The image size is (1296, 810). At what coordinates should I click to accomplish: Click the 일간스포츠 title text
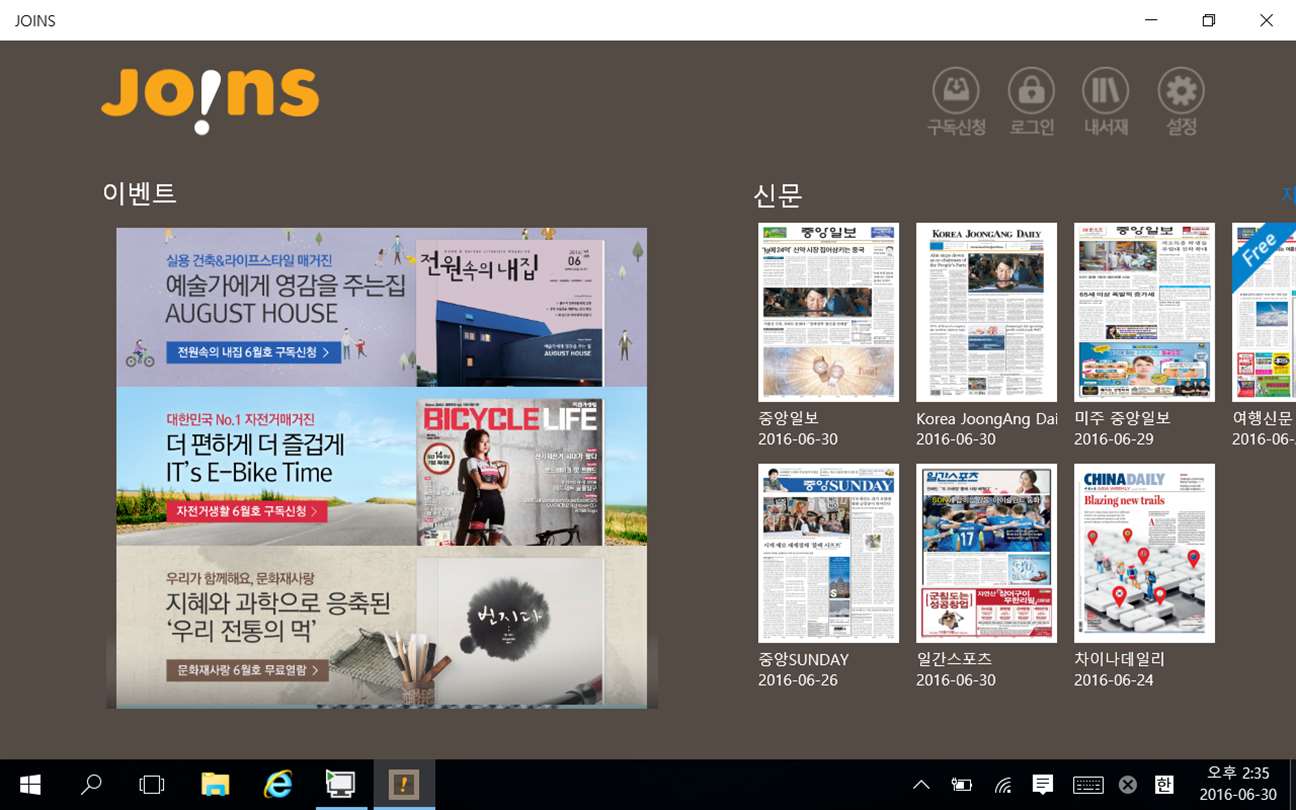[954, 659]
